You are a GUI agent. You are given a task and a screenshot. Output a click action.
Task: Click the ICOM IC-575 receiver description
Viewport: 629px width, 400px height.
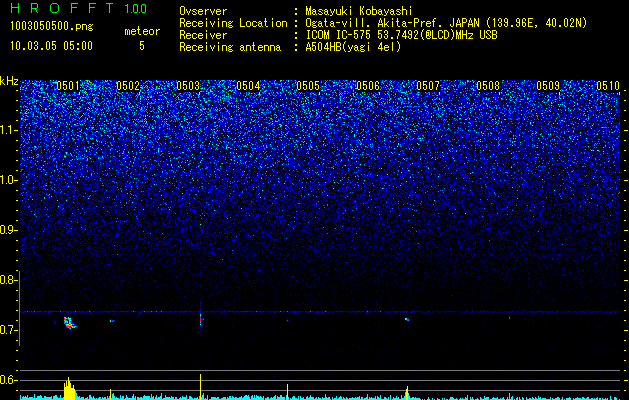[x=401, y=35]
